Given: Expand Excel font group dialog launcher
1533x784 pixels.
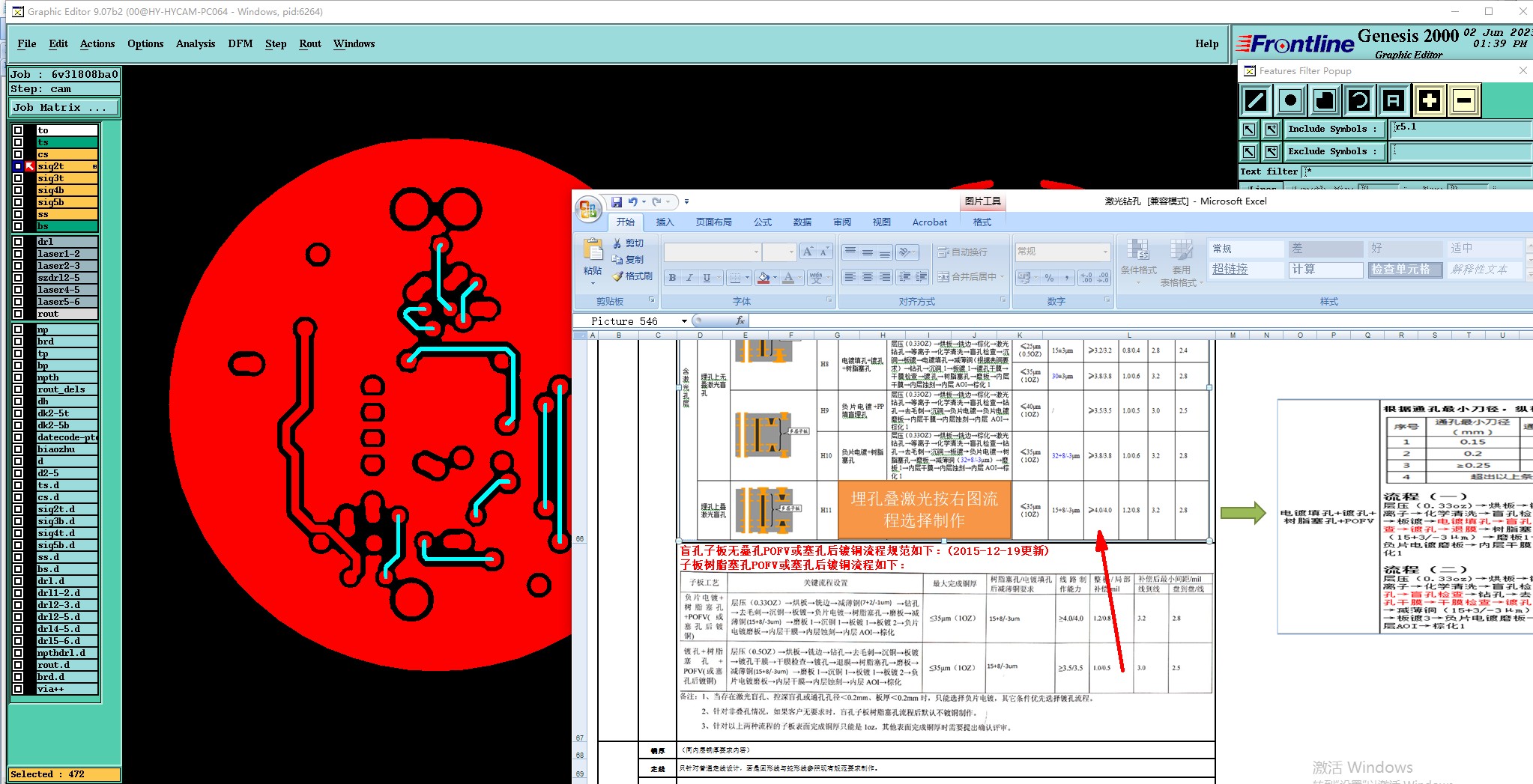Looking at the screenshot, I should [829, 300].
